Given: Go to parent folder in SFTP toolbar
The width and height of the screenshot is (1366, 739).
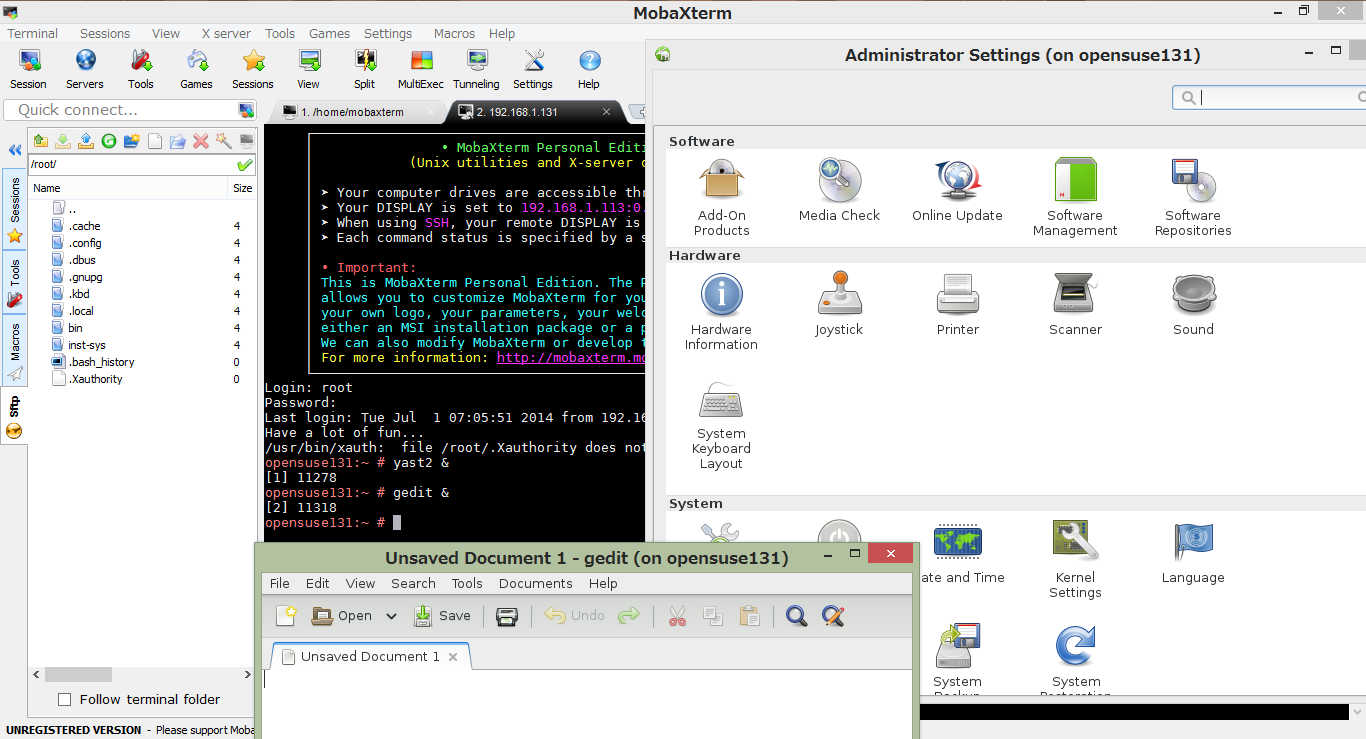Looking at the screenshot, I should (x=40, y=141).
